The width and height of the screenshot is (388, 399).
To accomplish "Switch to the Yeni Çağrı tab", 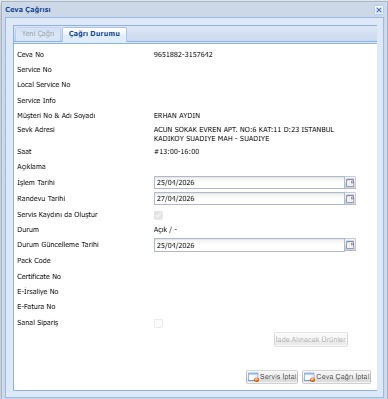I will pyautogui.click(x=38, y=34).
